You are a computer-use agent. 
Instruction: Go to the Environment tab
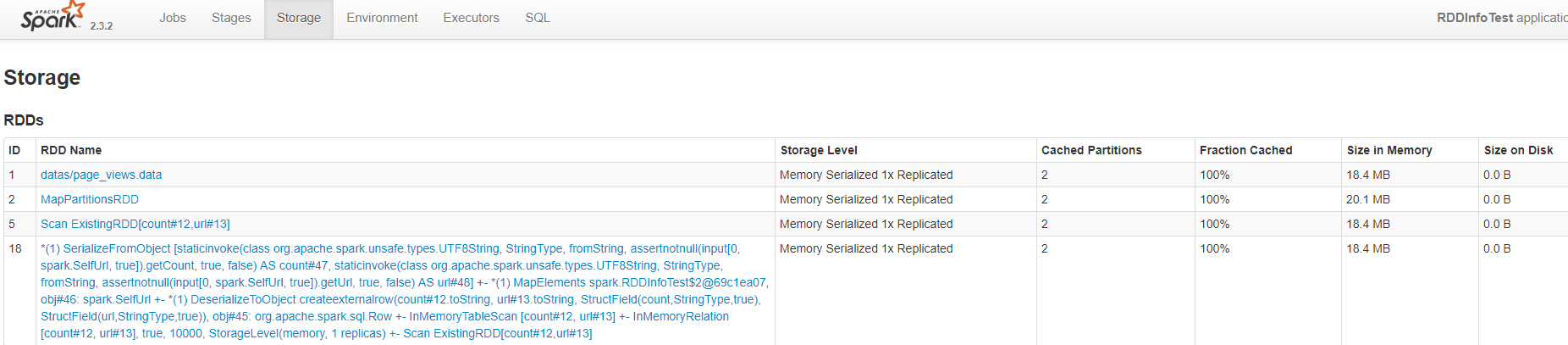tap(382, 18)
